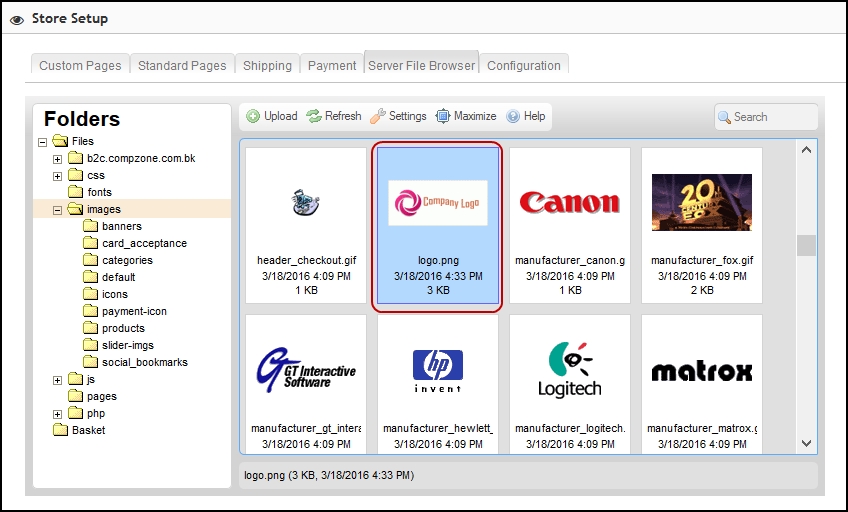Open the Shipping tab
This screenshot has height=512, width=848.
[x=267, y=65]
